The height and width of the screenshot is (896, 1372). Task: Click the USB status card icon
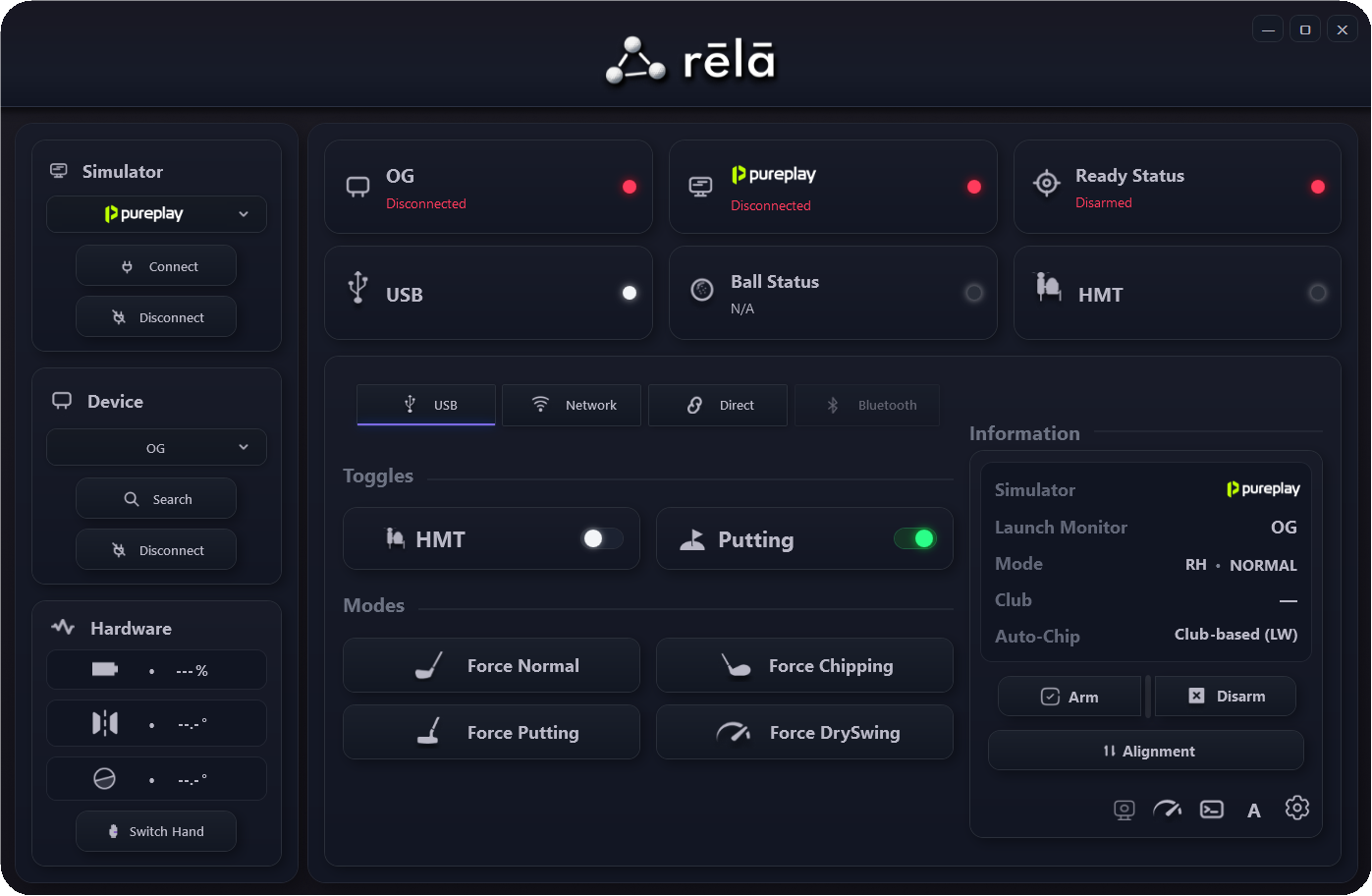(x=357, y=287)
